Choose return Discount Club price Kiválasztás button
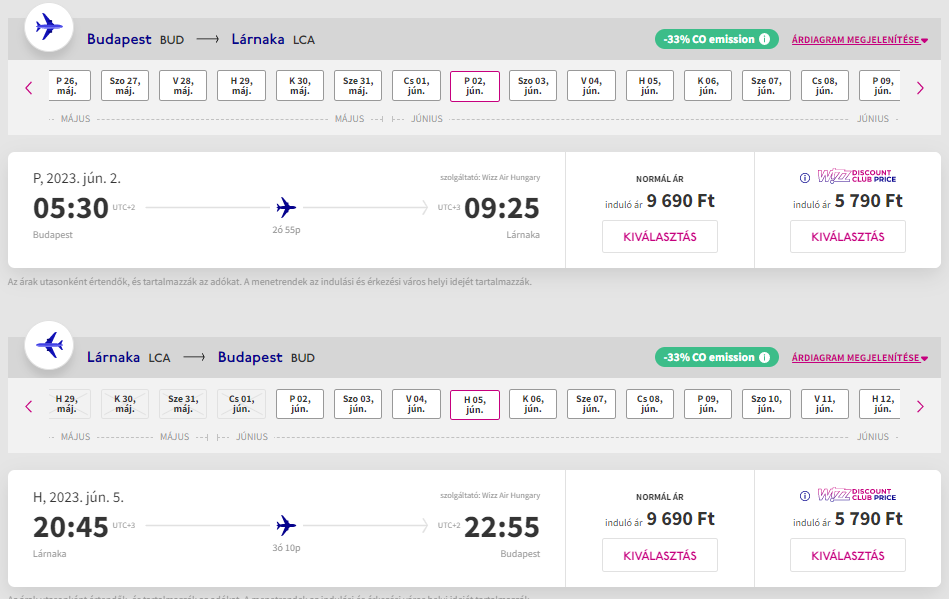This screenshot has height=599, width=949. click(x=848, y=555)
